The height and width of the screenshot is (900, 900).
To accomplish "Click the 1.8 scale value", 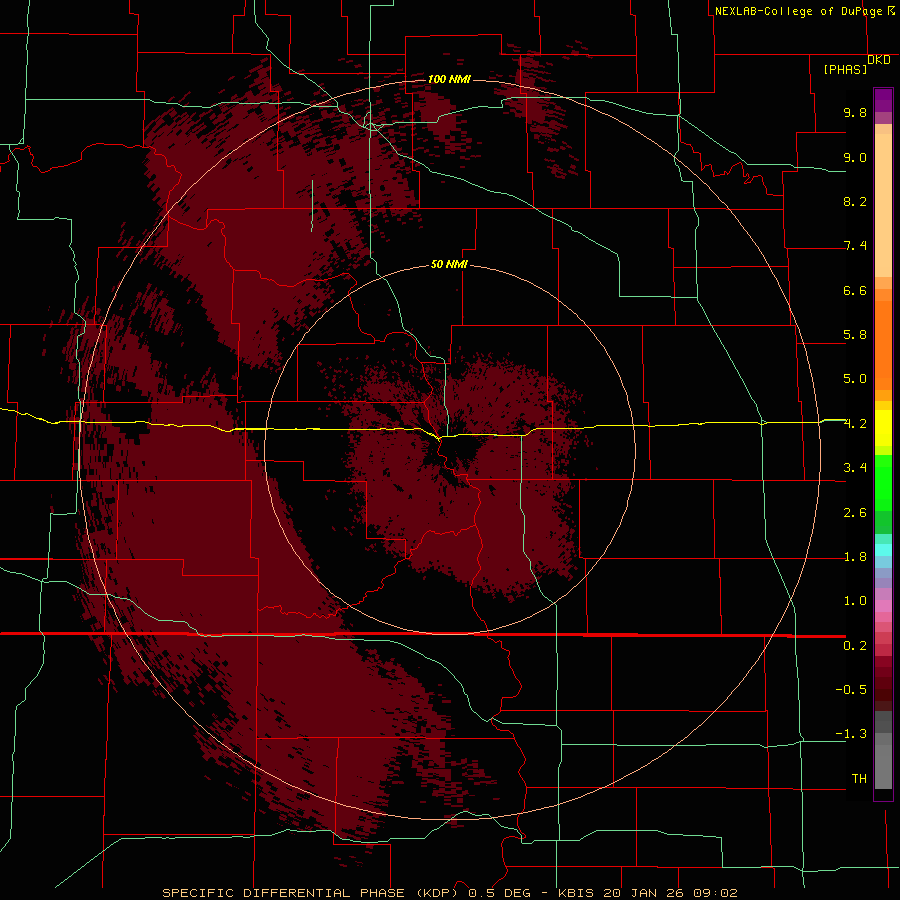I will click(855, 557).
